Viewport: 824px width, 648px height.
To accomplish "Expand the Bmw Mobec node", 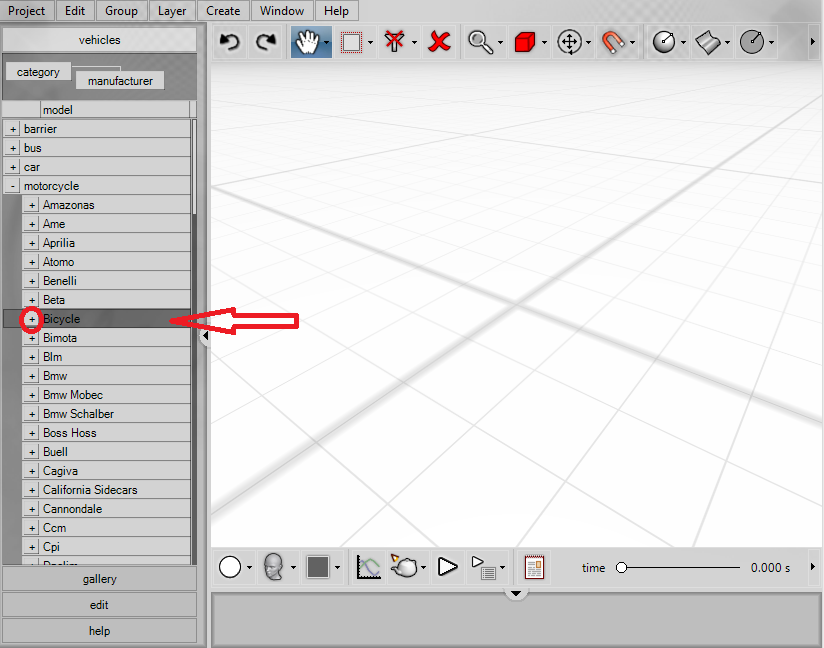I will 32,395.
